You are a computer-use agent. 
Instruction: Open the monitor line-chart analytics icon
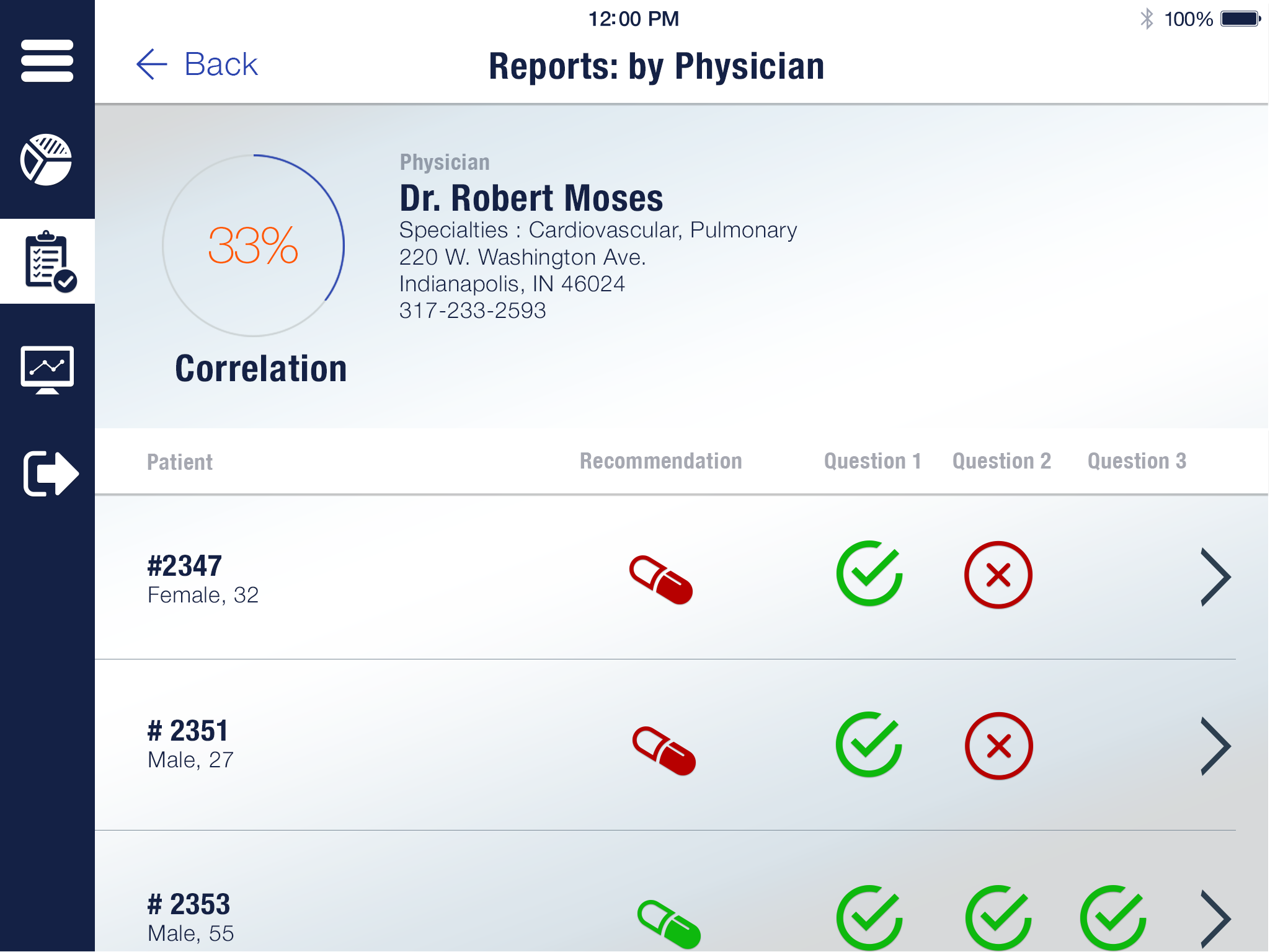pyautogui.click(x=47, y=369)
